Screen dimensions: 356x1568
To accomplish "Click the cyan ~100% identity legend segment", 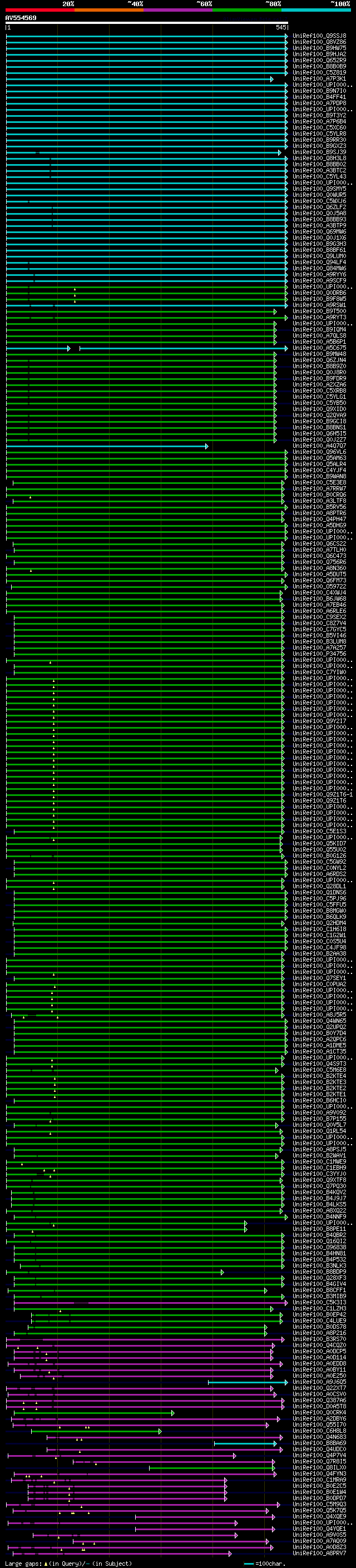I will pos(316,10).
